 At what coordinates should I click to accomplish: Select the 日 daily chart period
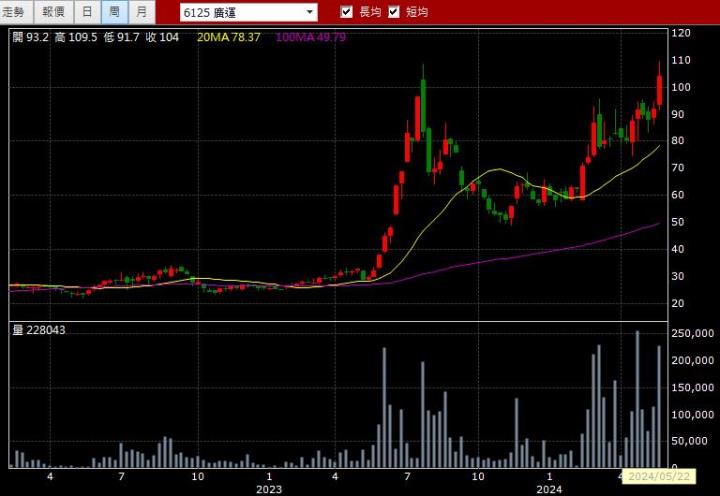(87, 12)
